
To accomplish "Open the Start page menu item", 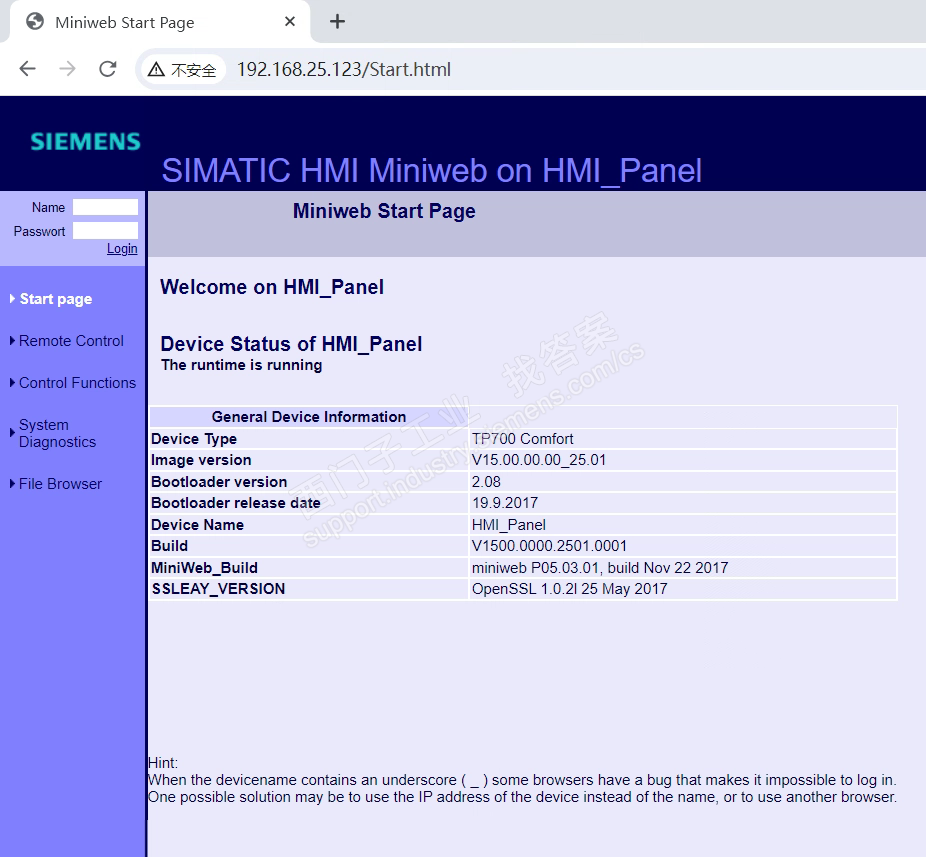I will (56, 299).
